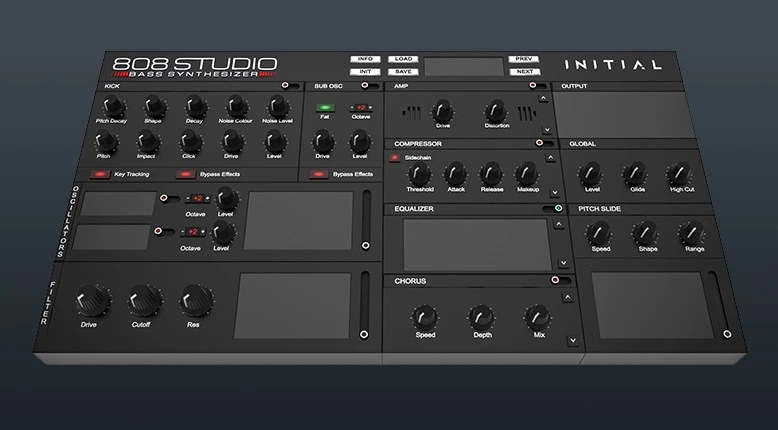
Task: Click the Pitch Slide Range knob
Action: [x=692, y=233]
